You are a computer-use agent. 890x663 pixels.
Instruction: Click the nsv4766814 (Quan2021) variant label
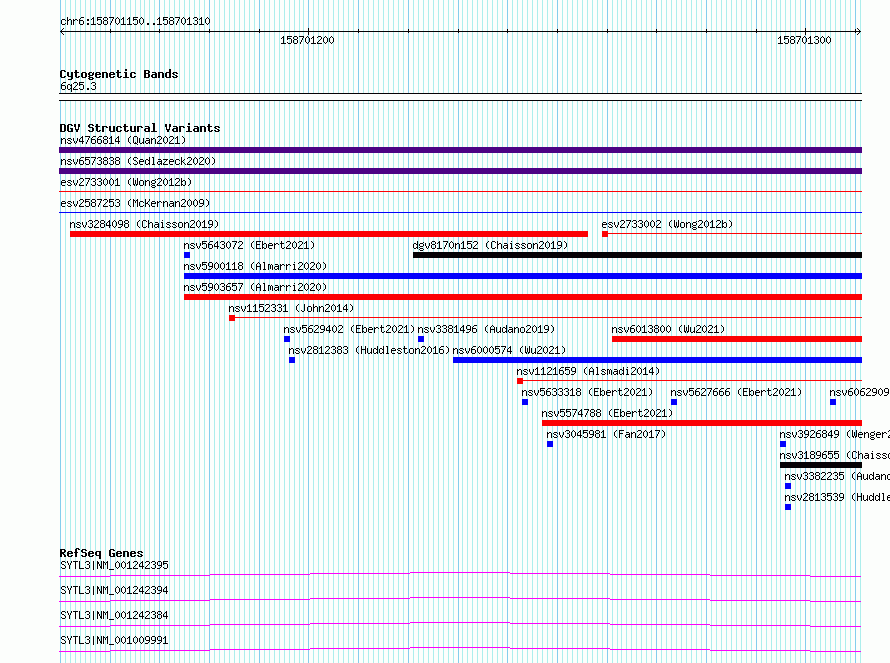tap(123, 140)
